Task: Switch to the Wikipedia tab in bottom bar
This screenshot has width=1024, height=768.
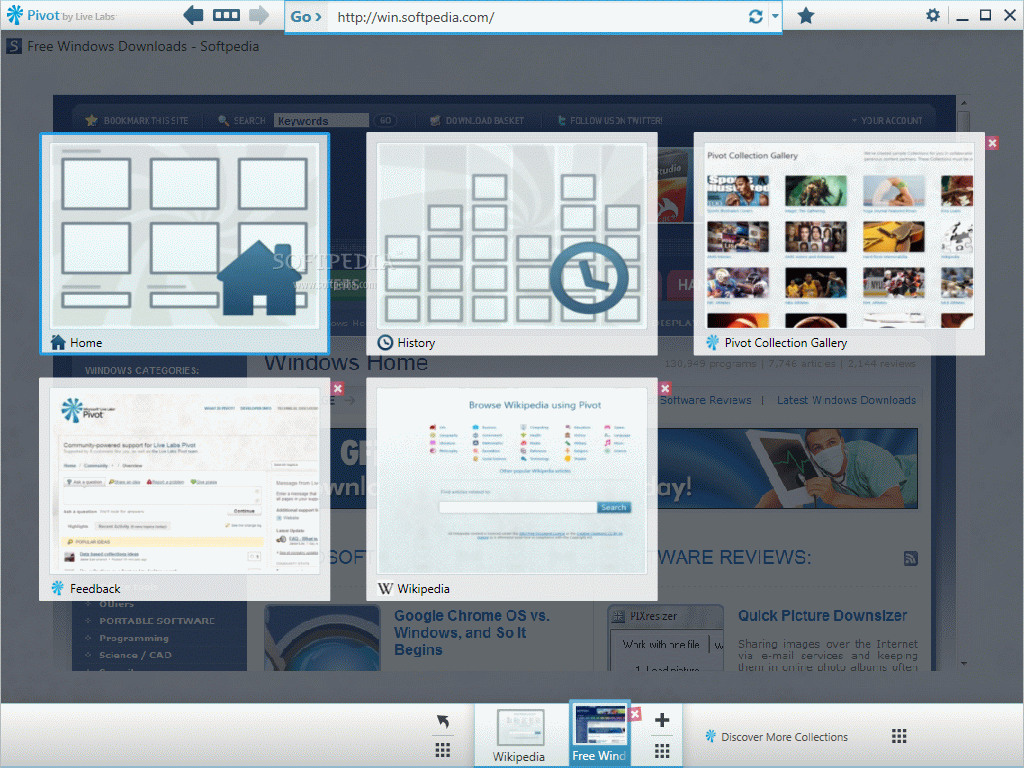Action: pyautogui.click(x=519, y=735)
